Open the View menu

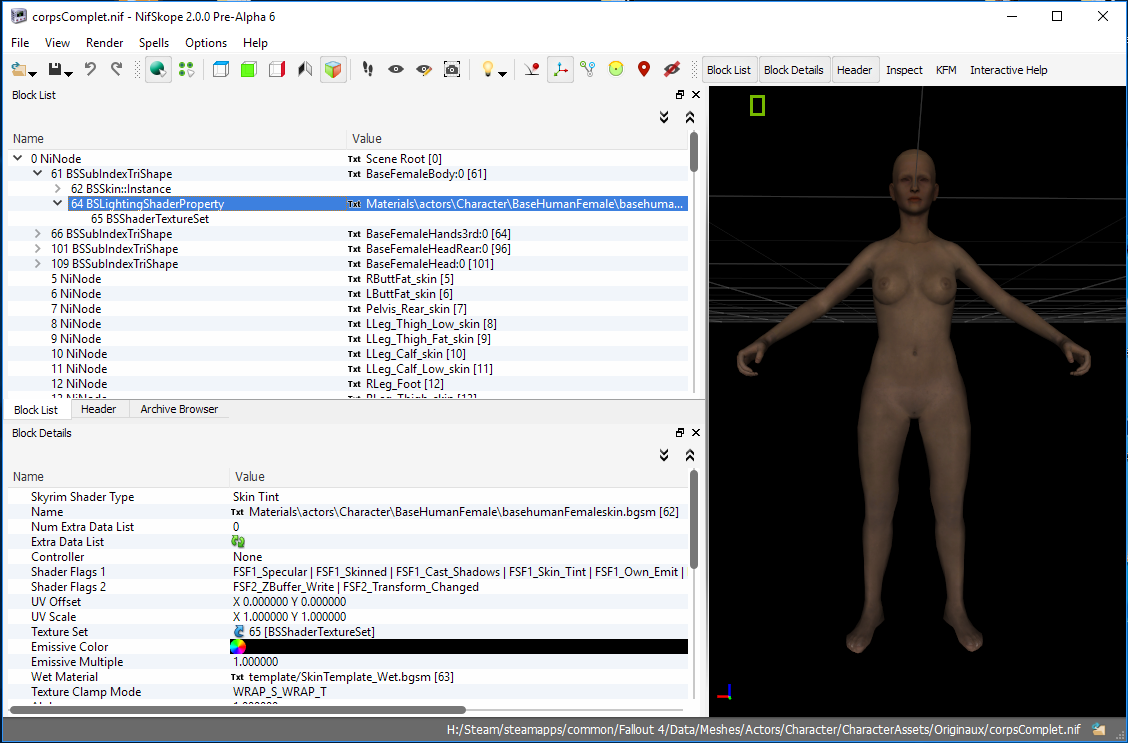point(58,43)
